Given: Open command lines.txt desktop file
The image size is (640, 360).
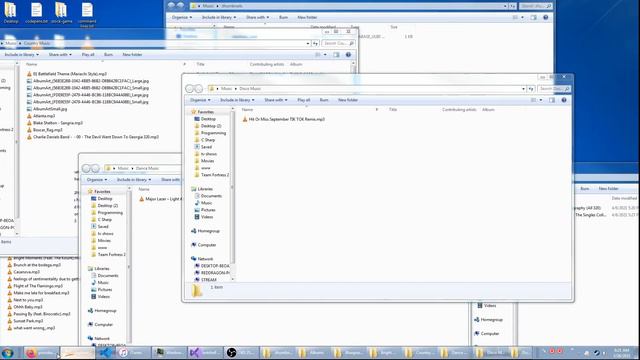Looking at the screenshot, I should 87,15.
